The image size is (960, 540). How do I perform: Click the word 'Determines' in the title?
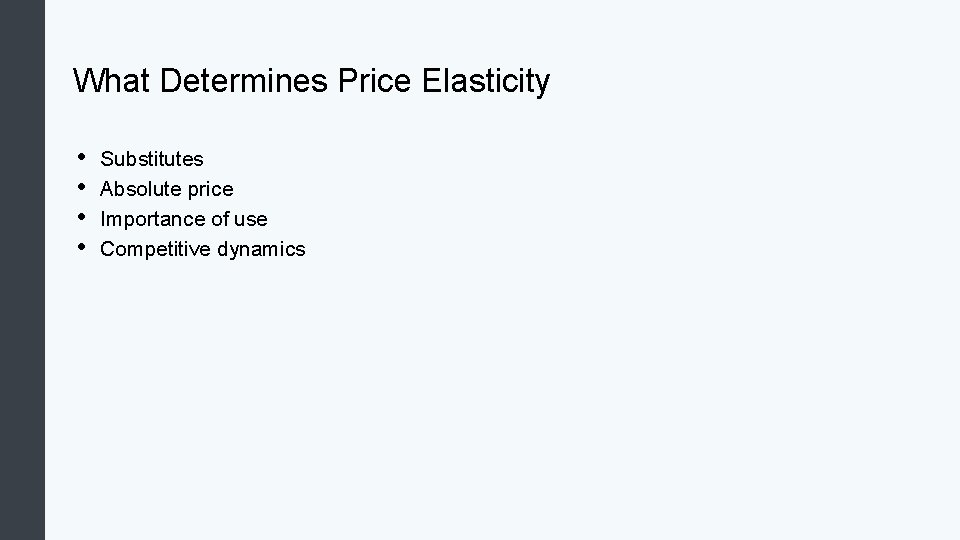244,80
